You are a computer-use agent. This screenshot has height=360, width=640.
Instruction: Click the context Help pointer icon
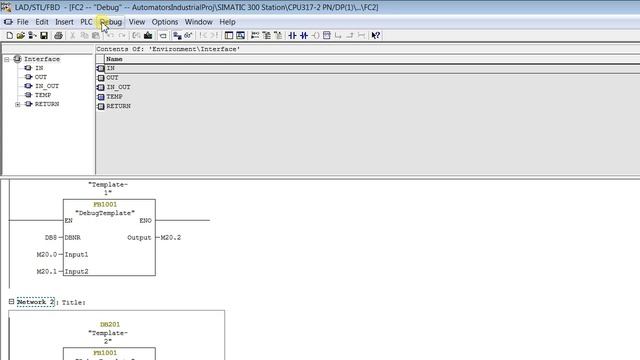pos(376,36)
